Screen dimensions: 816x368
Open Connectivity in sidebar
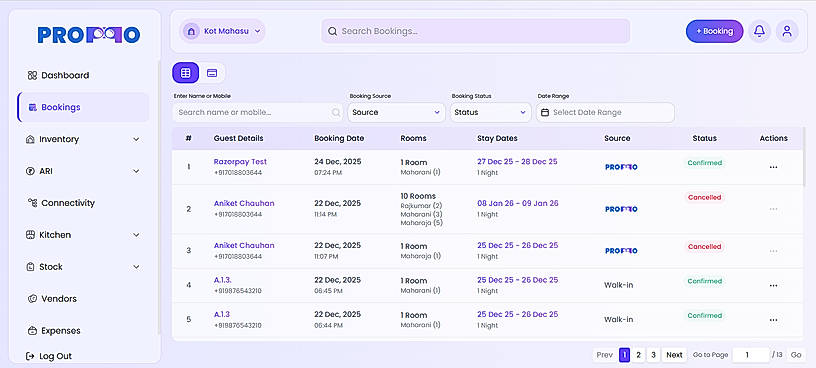[x=68, y=203]
